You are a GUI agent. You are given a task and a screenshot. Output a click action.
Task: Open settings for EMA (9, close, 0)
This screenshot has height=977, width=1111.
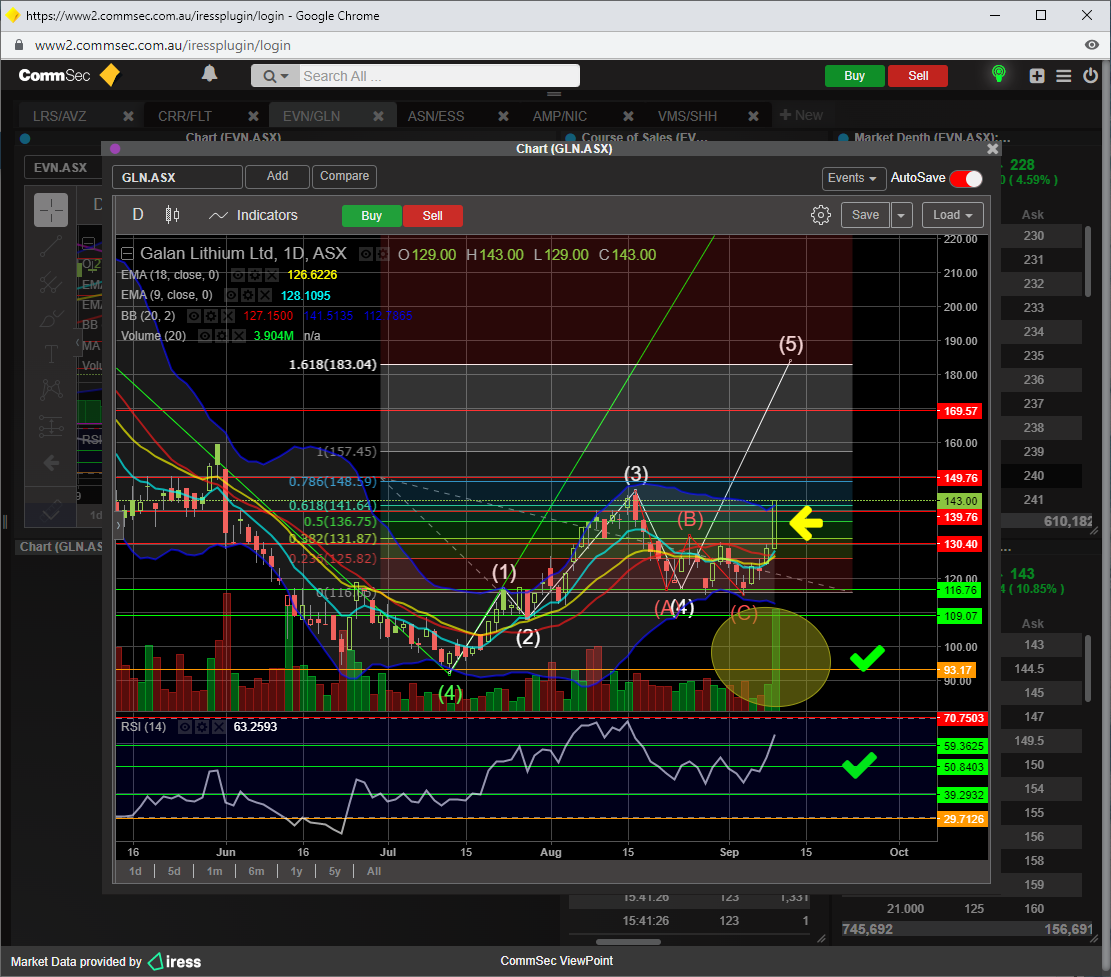tap(247, 295)
